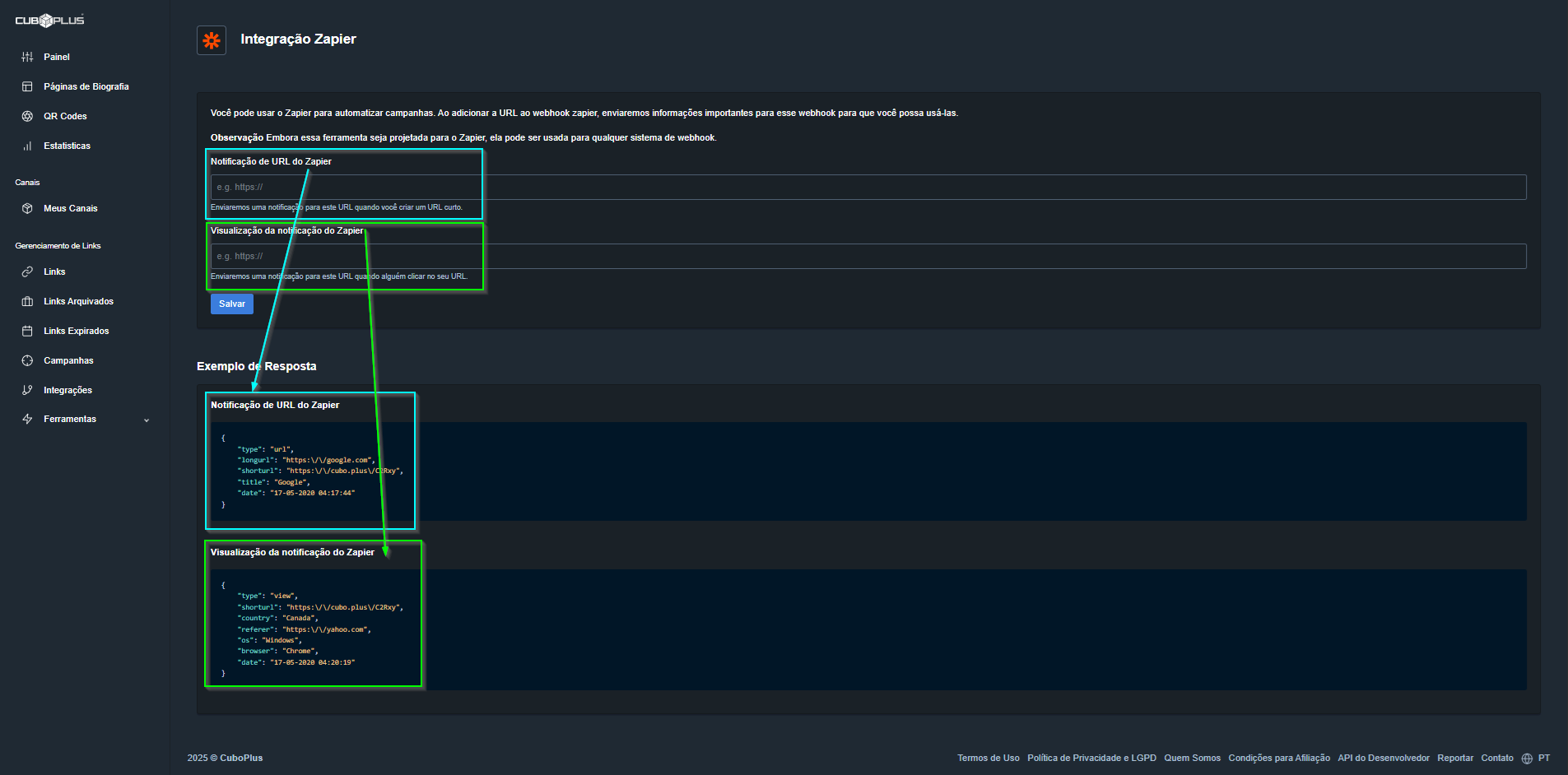This screenshot has width=1568, height=775.
Task: Click the Visualização da notificação JSON example block
Action: pyautogui.click(x=868, y=629)
